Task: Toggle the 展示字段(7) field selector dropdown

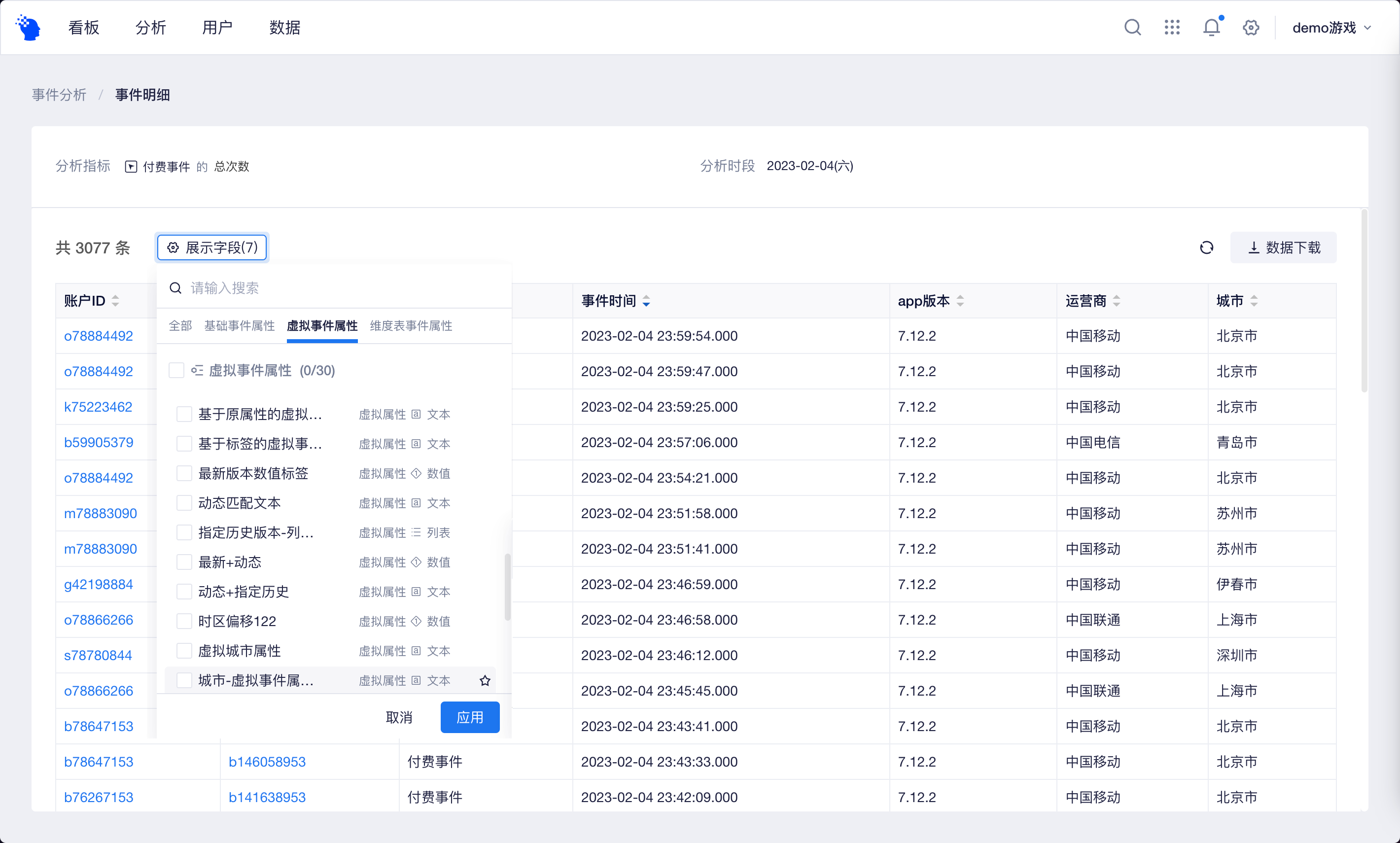Action: 212,247
